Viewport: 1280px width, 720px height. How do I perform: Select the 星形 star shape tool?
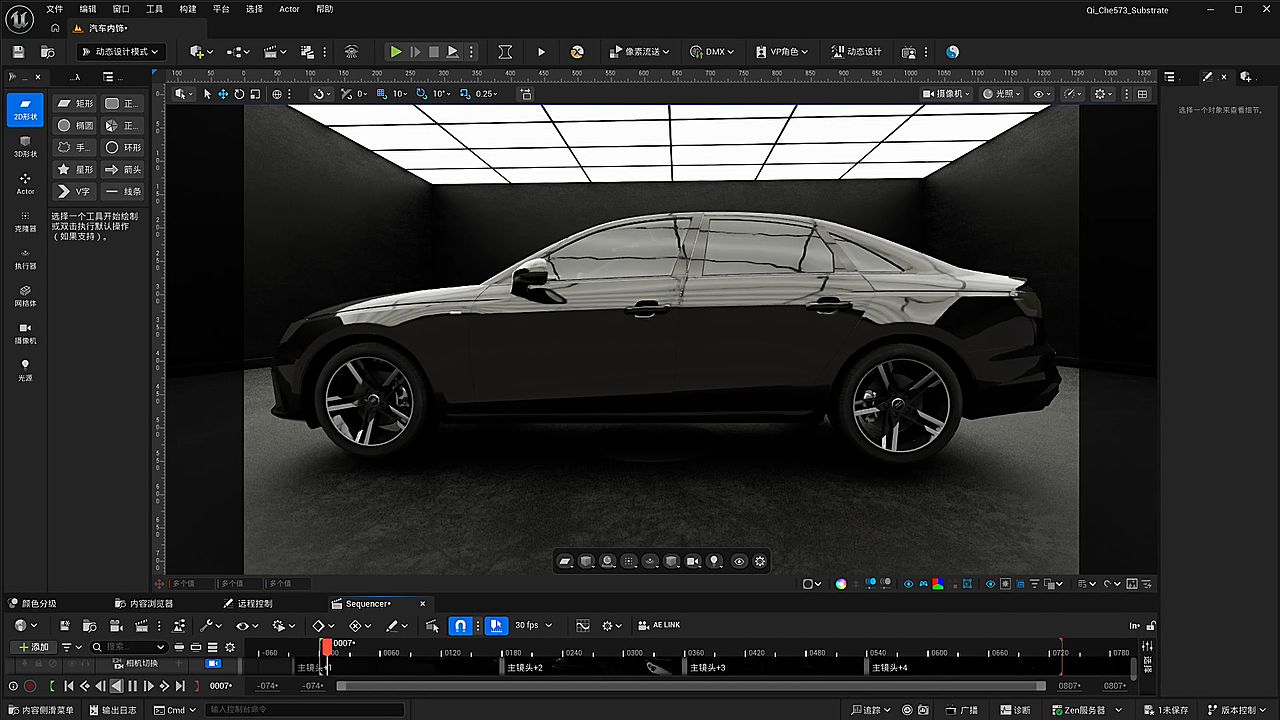point(75,169)
